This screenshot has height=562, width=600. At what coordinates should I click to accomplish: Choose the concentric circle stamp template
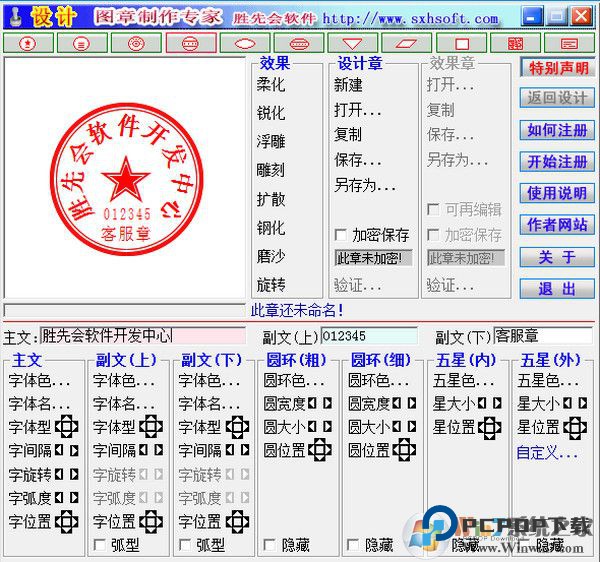tap(136, 43)
